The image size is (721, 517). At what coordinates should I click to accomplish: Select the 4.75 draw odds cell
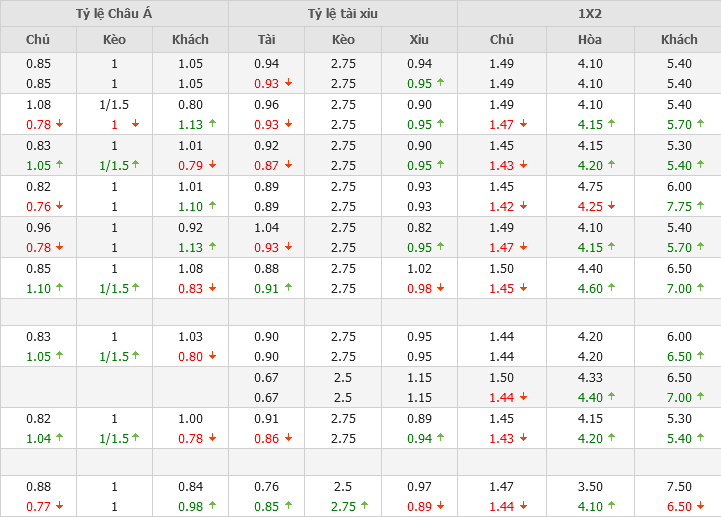click(x=590, y=186)
